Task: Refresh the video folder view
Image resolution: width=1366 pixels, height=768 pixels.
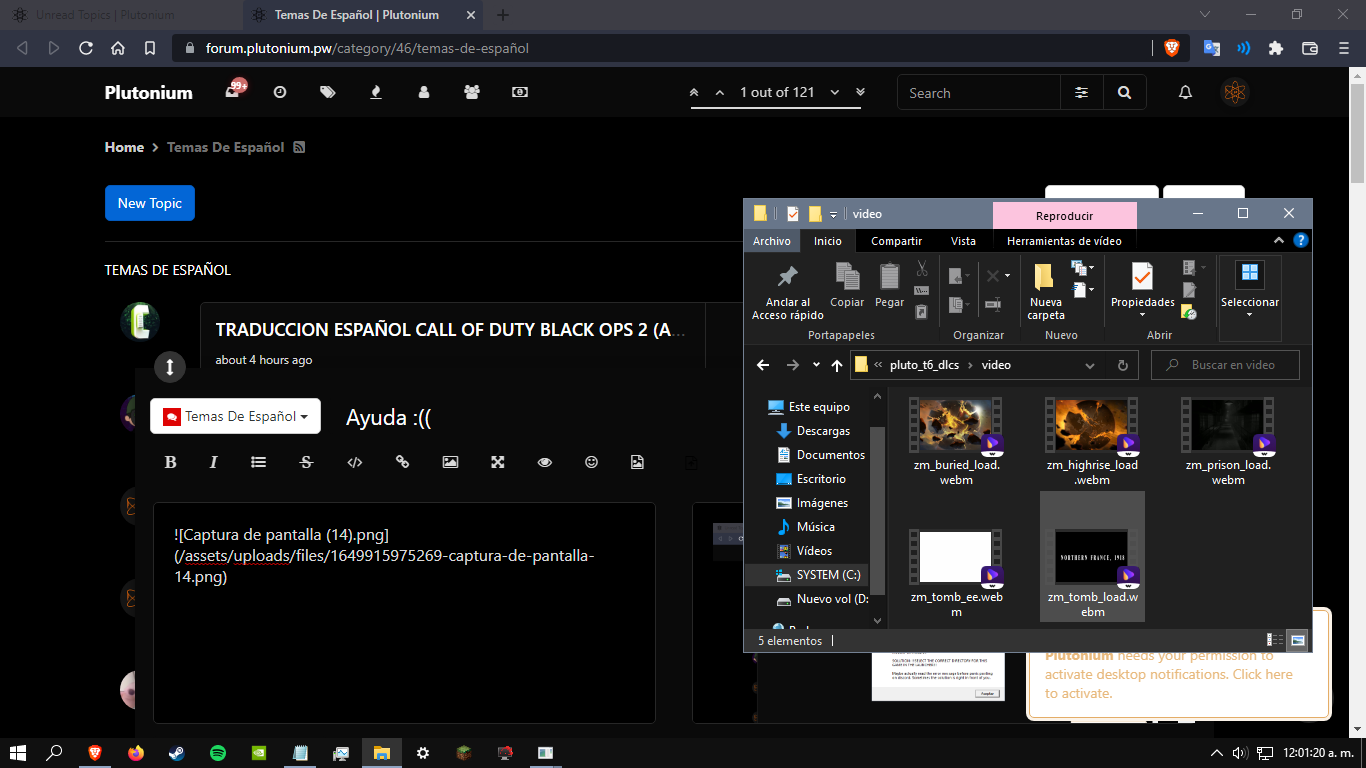Action: [x=1123, y=365]
